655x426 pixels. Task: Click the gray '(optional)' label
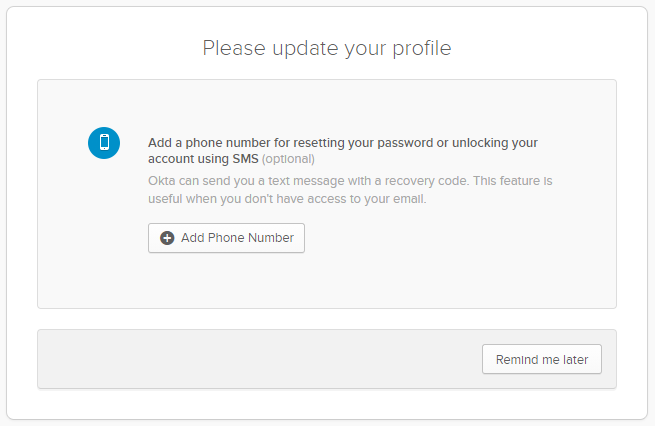pos(288,159)
